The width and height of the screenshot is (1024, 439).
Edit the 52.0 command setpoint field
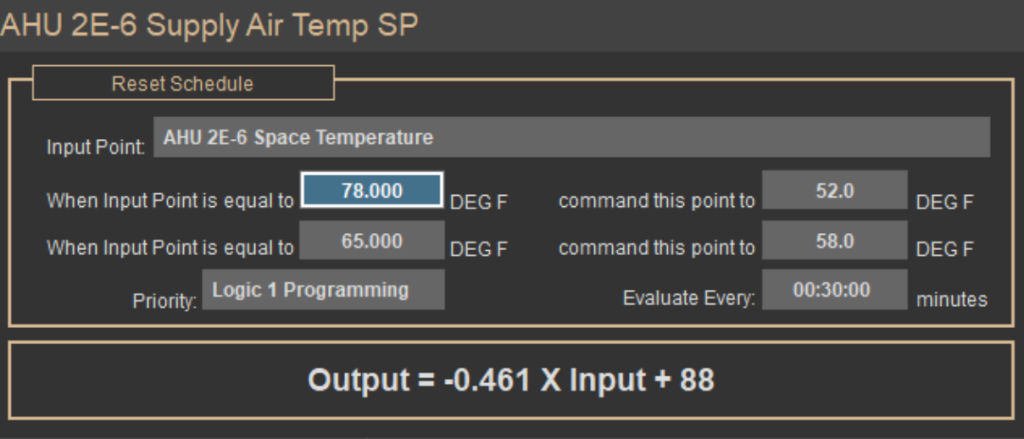pos(834,191)
